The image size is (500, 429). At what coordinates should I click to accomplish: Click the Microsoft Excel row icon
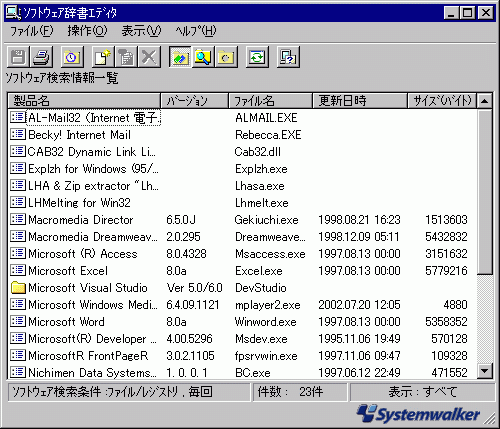point(18,270)
